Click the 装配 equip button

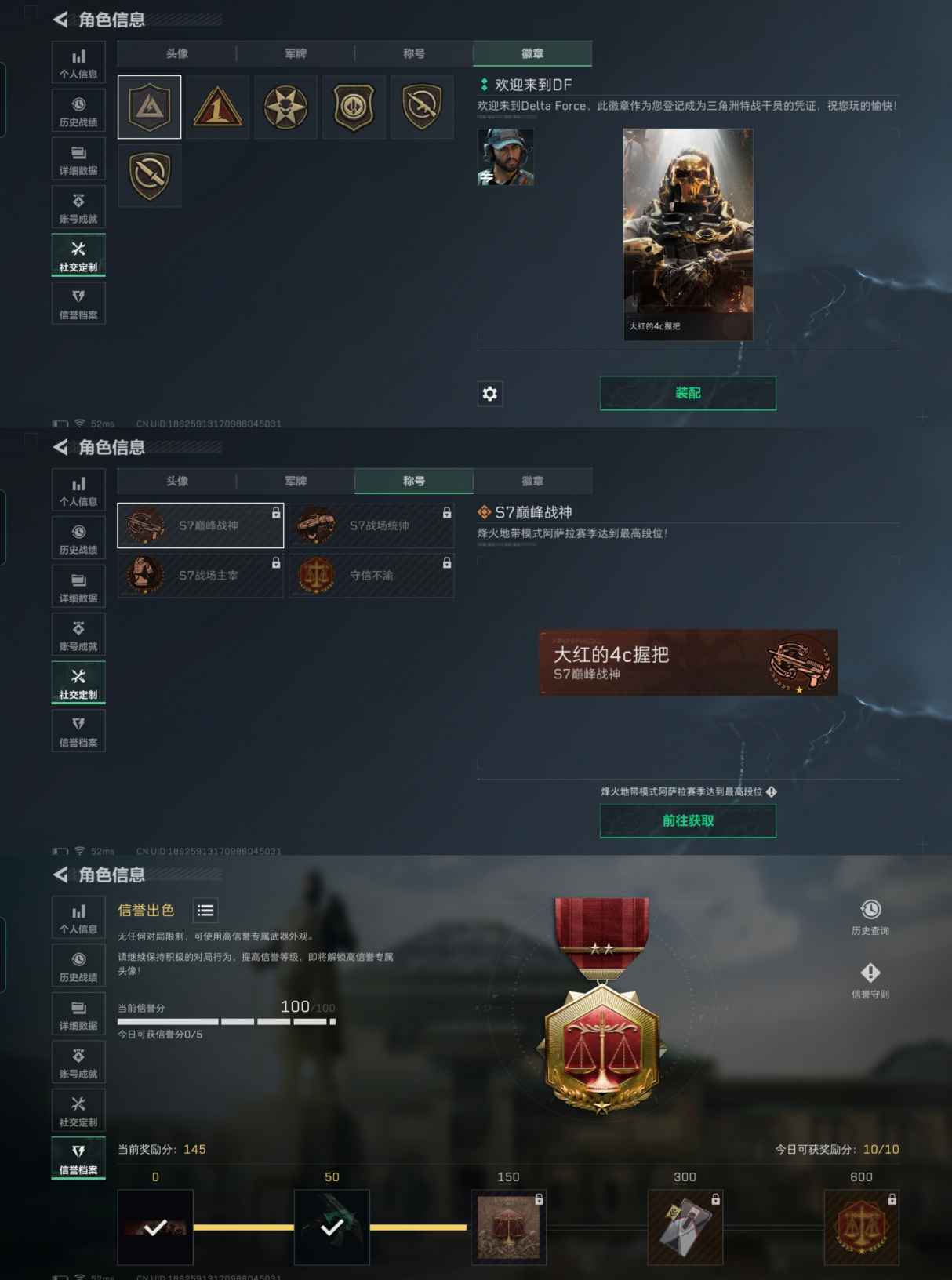[688, 393]
